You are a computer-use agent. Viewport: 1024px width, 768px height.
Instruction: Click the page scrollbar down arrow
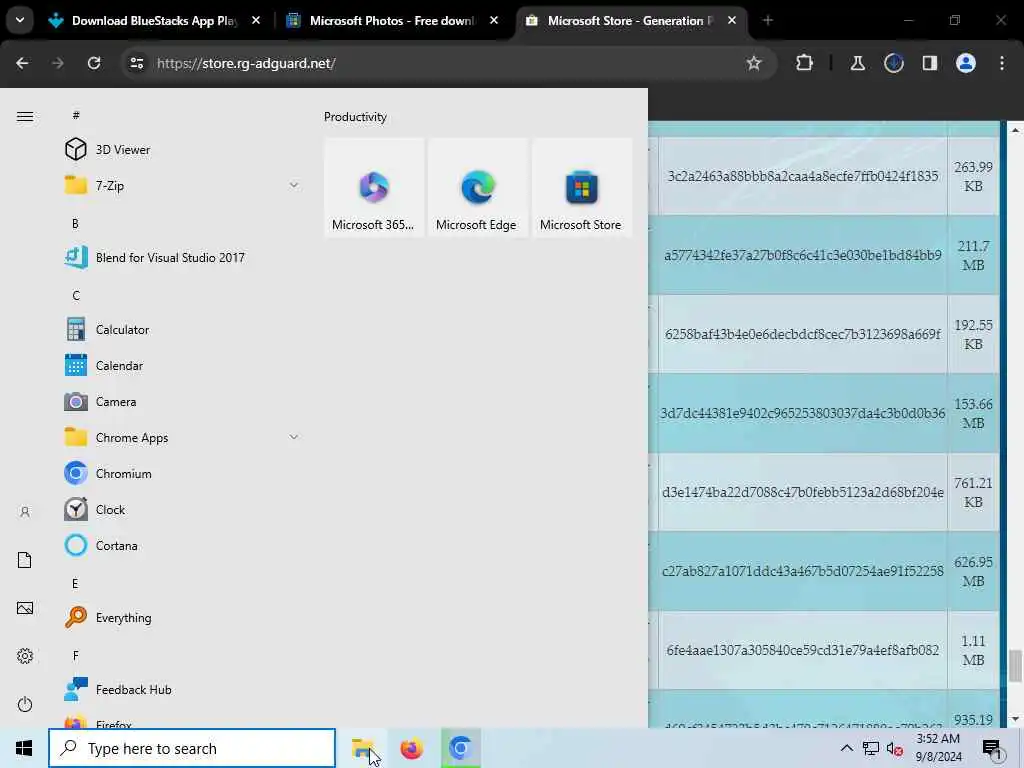(1015, 719)
